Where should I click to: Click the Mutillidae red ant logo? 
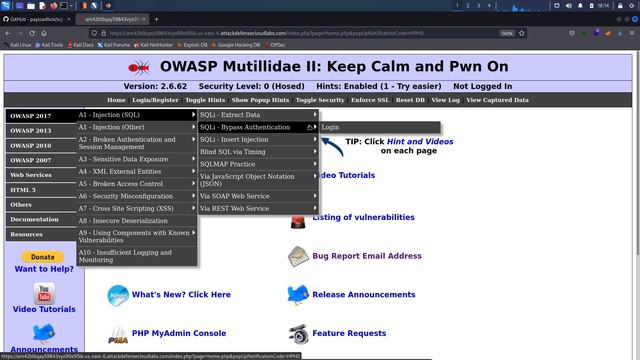[139, 67]
